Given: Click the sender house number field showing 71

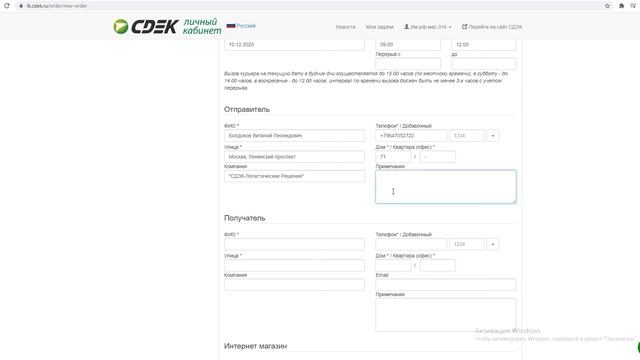Looking at the screenshot, I should point(393,157).
